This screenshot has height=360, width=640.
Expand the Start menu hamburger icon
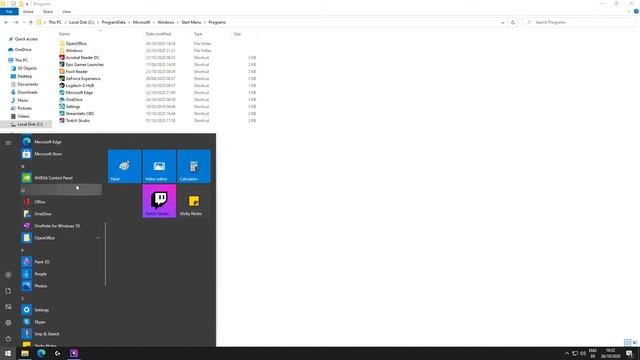[x=8, y=142]
